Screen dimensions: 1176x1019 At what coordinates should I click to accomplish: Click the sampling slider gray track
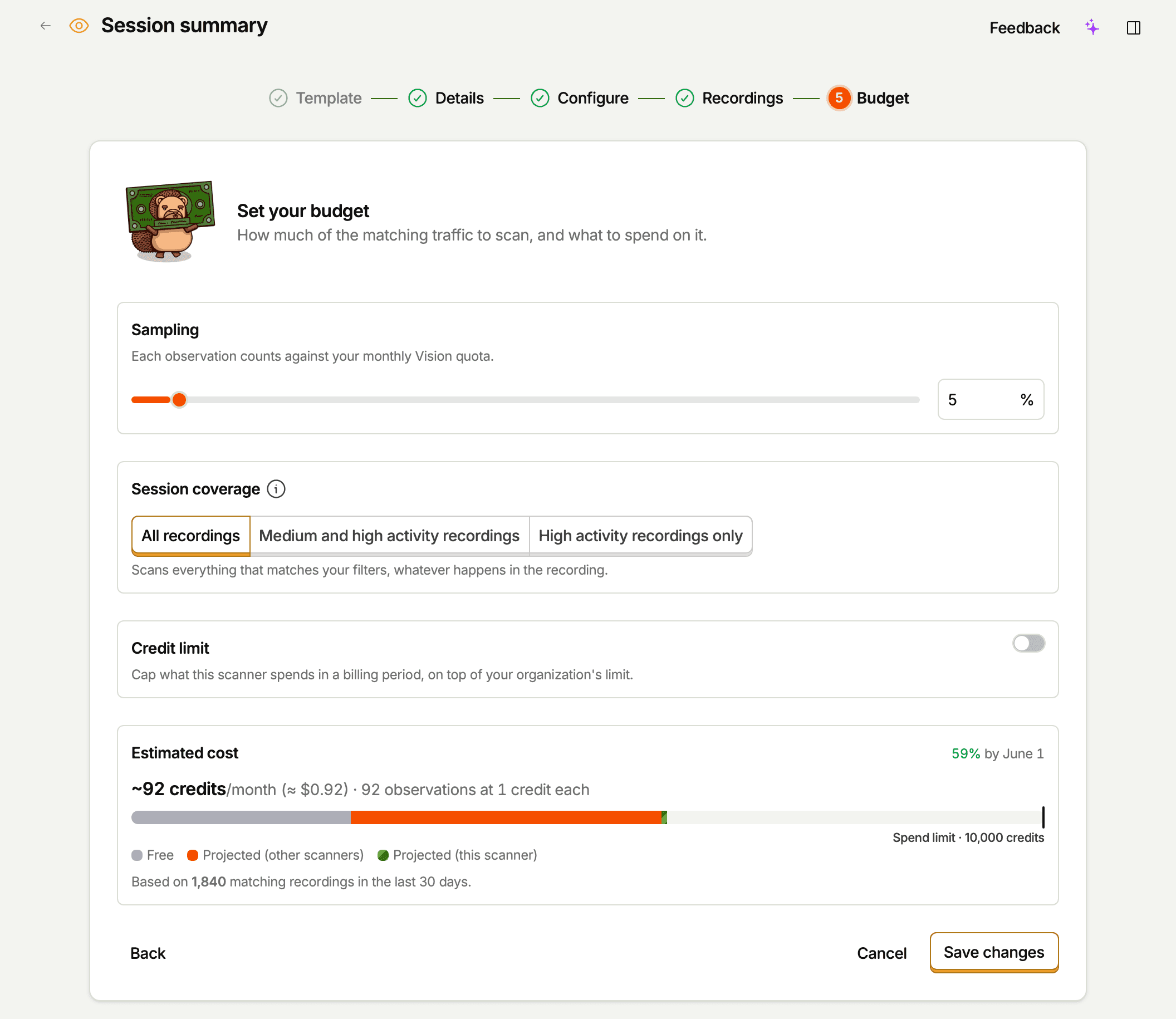click(552, 400)
